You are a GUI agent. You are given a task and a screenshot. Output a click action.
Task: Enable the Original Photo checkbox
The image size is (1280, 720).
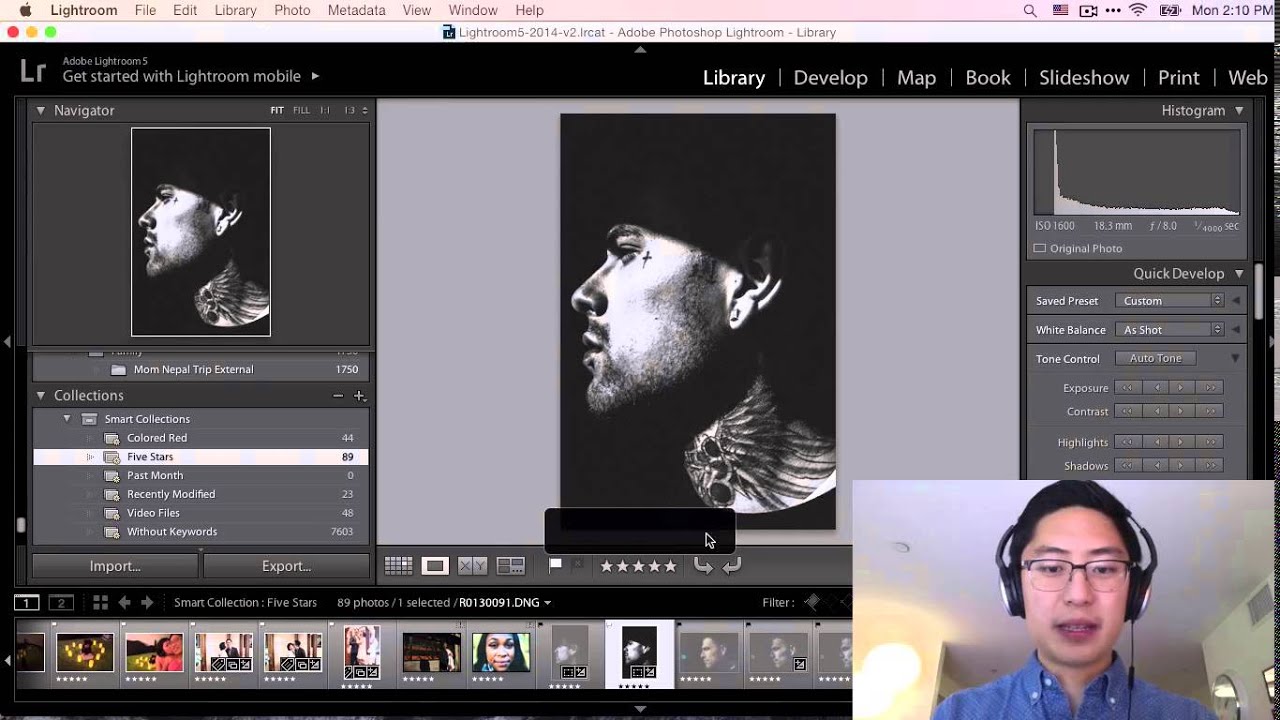pyautogui.click(x=1040, y=248)
